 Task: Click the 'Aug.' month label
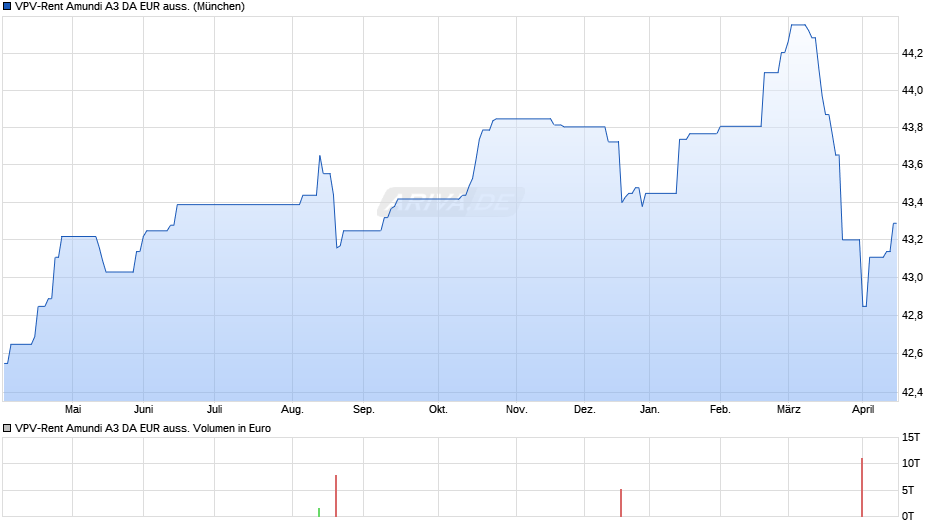coord(293,409)
